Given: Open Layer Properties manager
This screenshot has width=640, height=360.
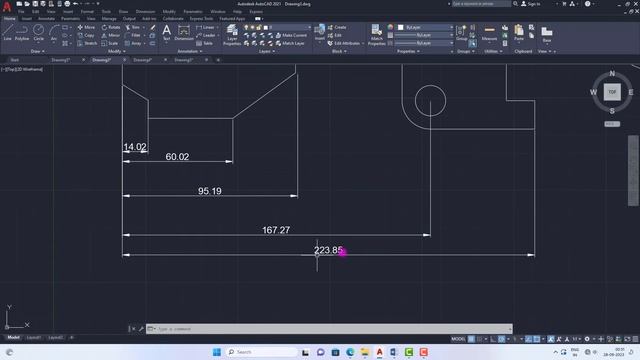Looking at the screenshot, I should (232, 34).
